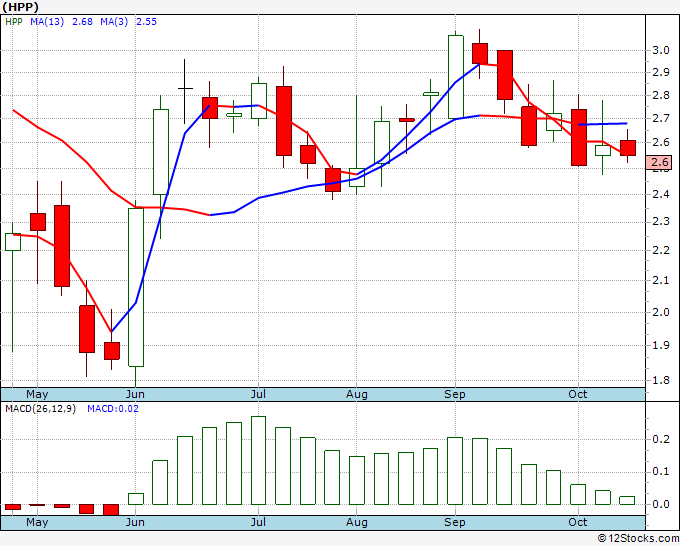Click the tall white June candlestick
The image size is (680, 546).
pos(136,287)
